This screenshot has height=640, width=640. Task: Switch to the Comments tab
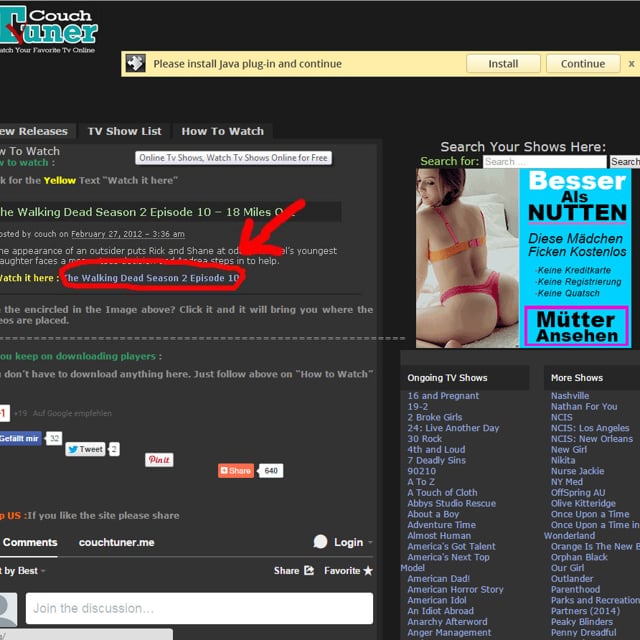(x=30, y=542)
